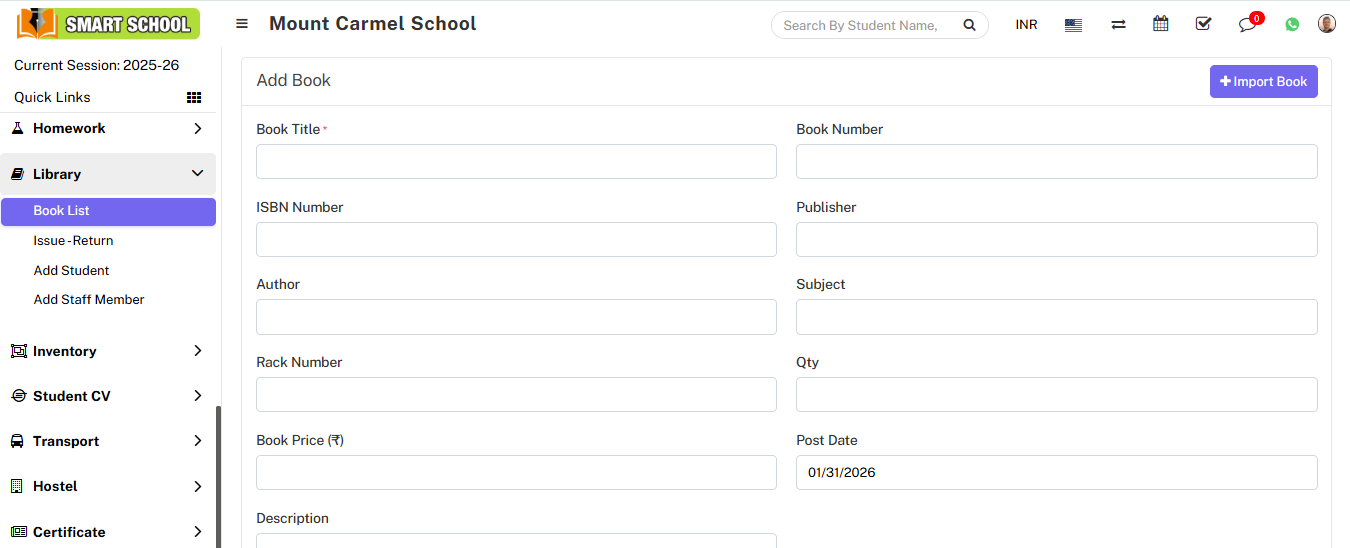Click the US flag language icon

pyautogui.click(x=1073, y=25)
